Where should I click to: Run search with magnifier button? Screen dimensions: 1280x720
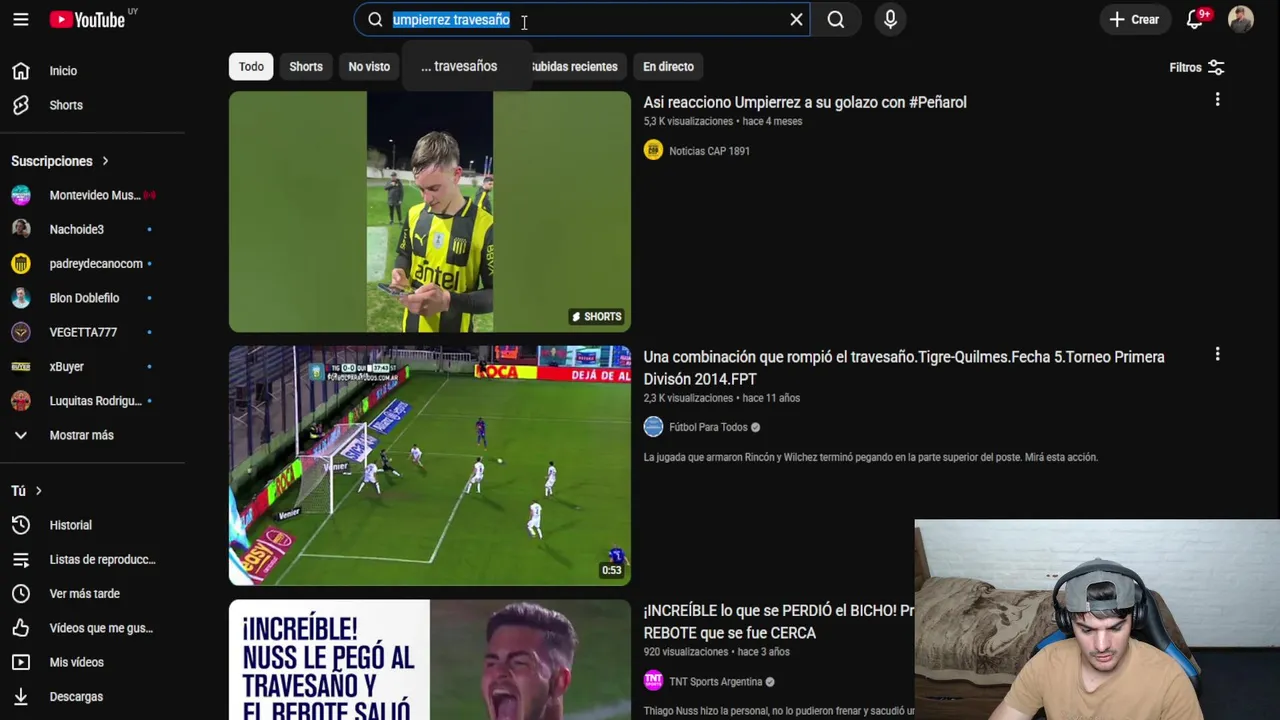[836, 20]
